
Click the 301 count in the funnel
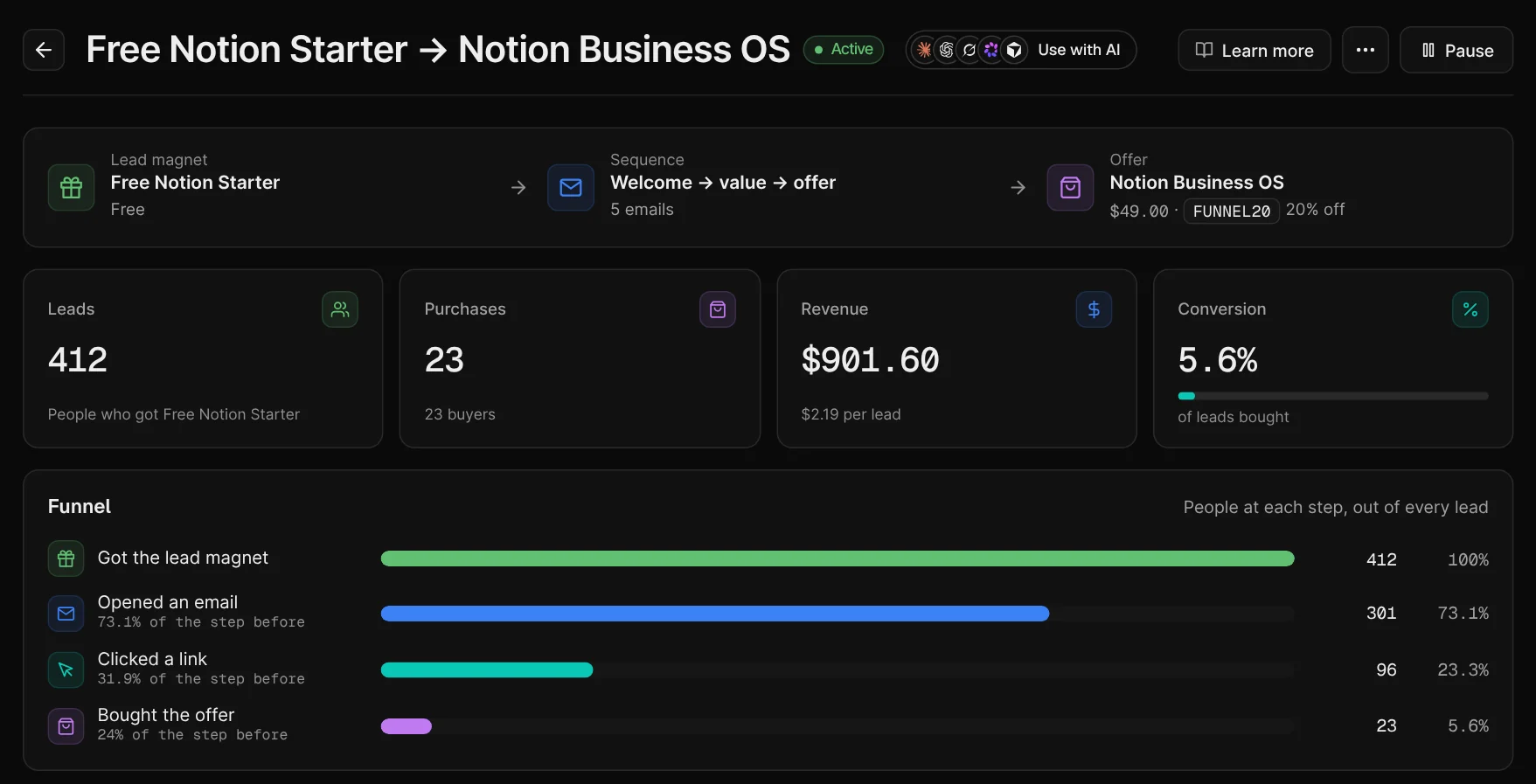point(1381,614)
